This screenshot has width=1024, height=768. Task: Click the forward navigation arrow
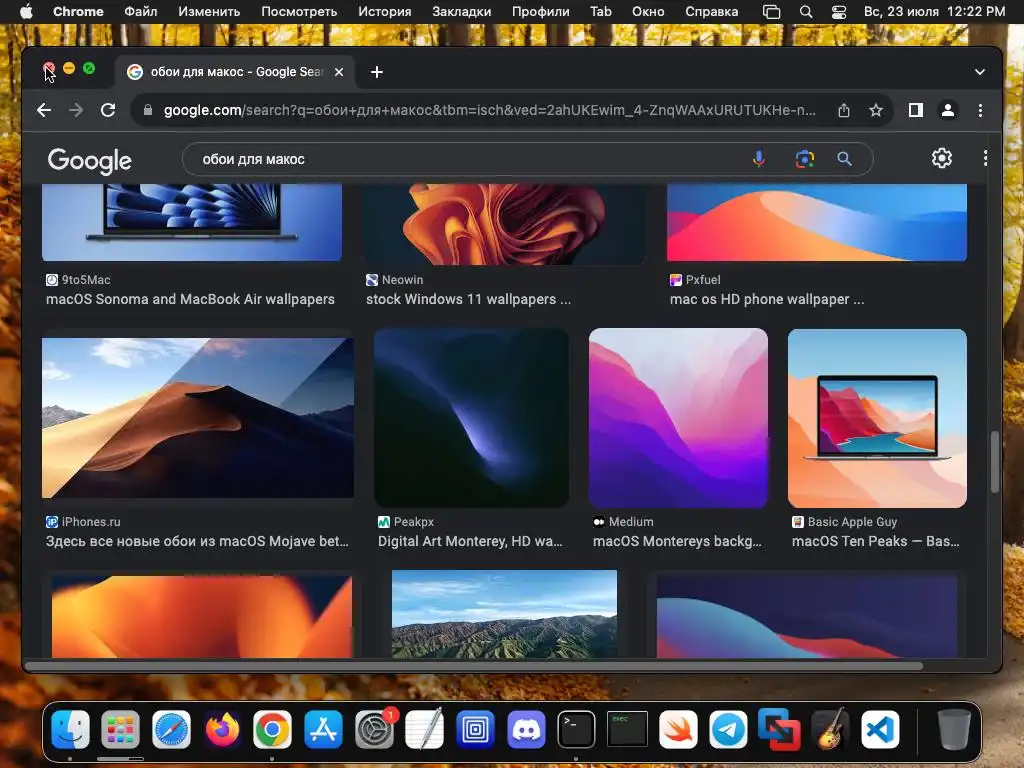coord(76,110)
